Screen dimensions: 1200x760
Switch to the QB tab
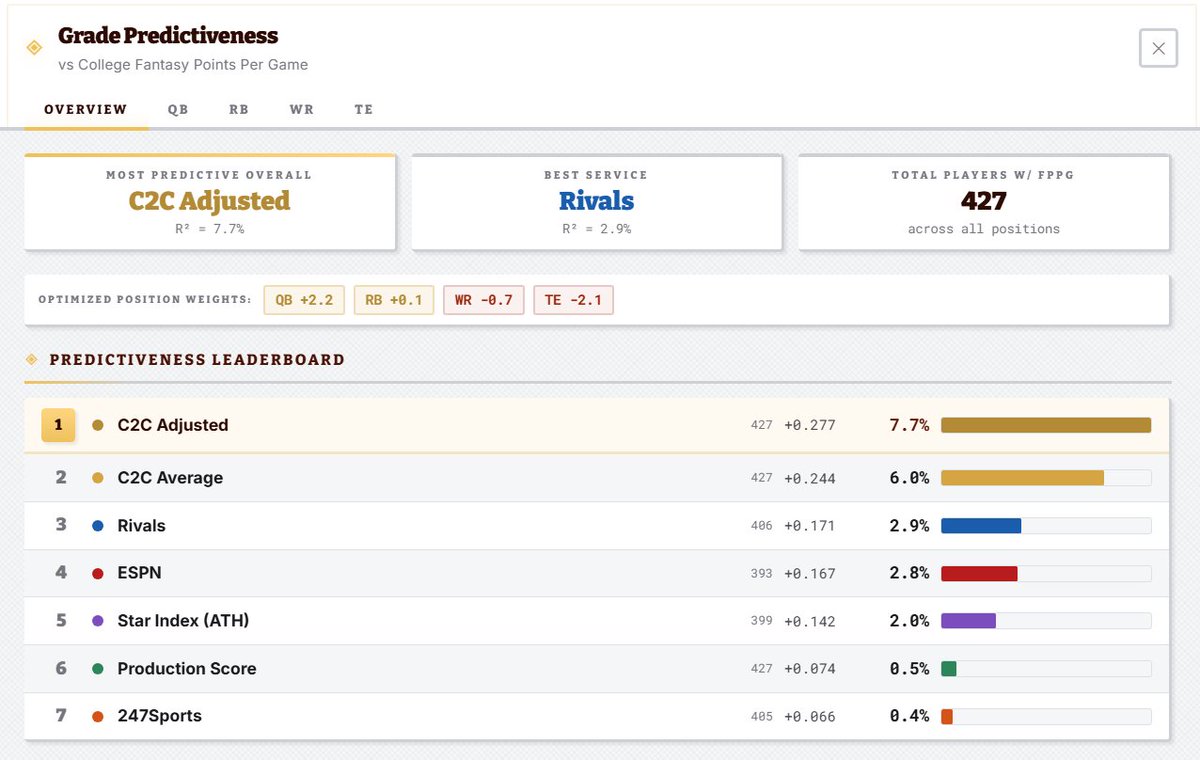point(178,109)
